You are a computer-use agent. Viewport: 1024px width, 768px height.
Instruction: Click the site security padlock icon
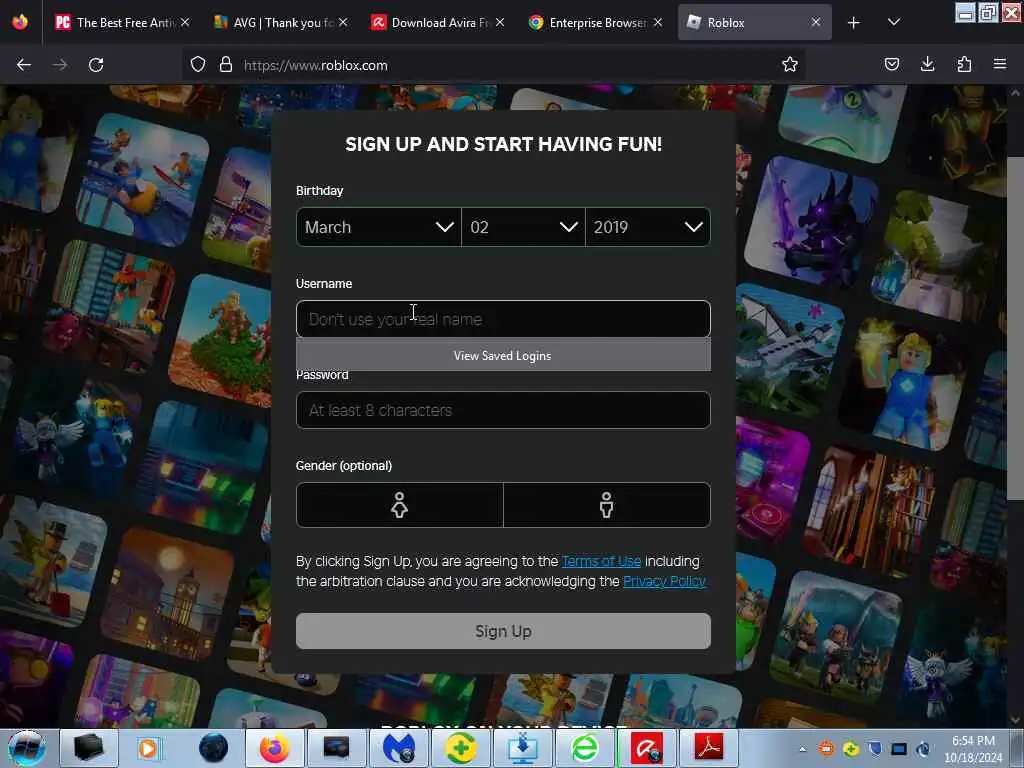point(226,65)
